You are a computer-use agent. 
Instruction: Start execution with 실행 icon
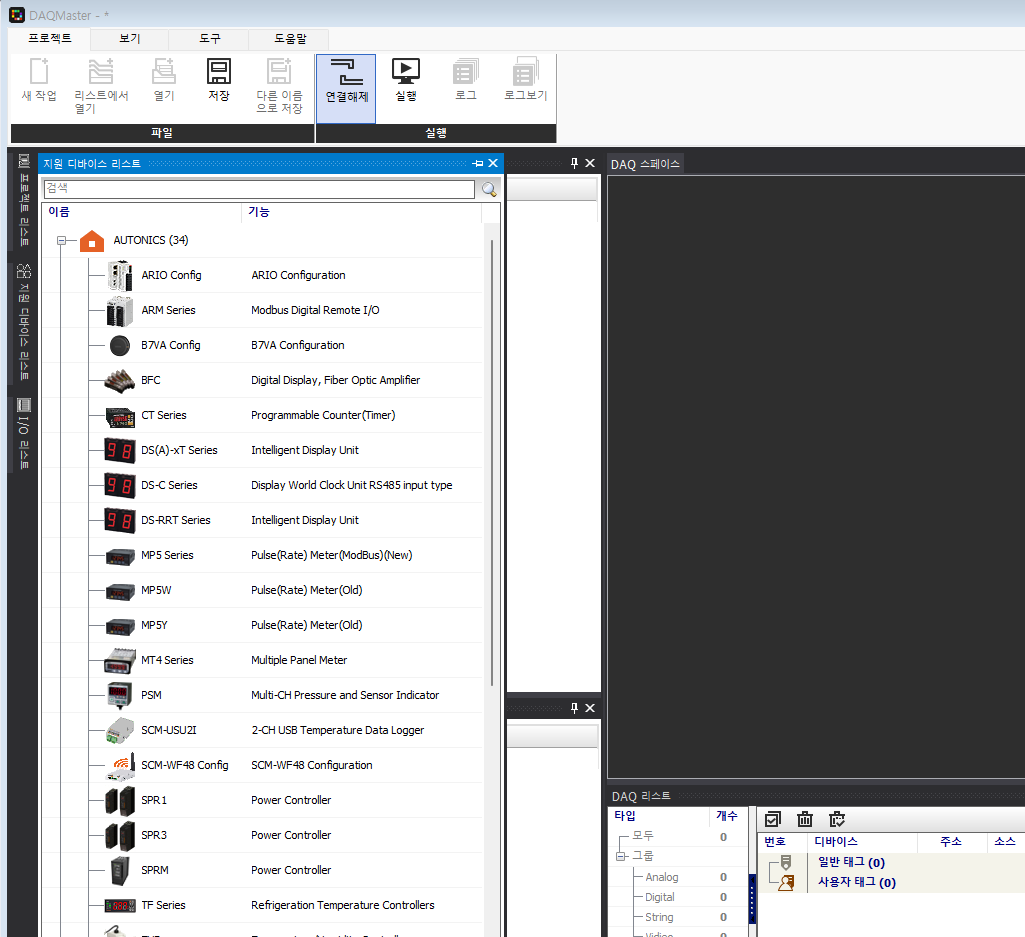click(406, 71)
